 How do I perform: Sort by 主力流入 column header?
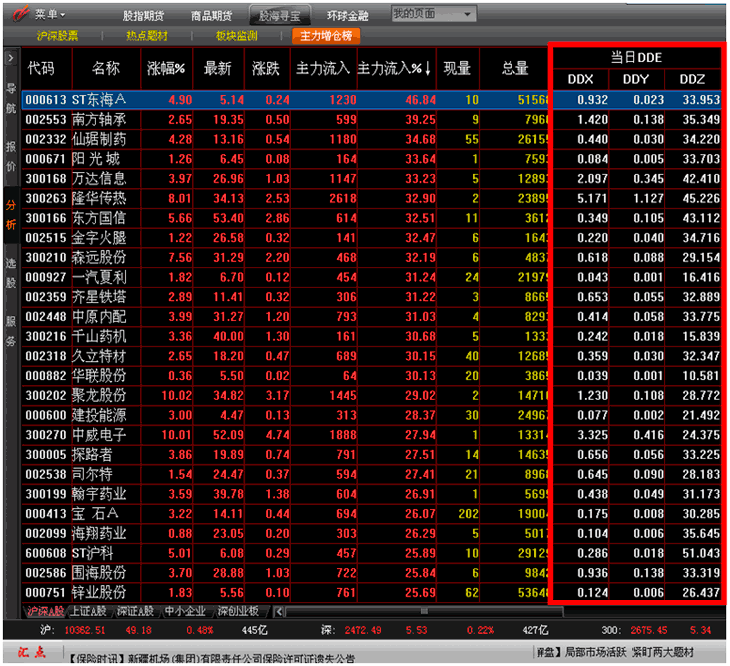323,68
